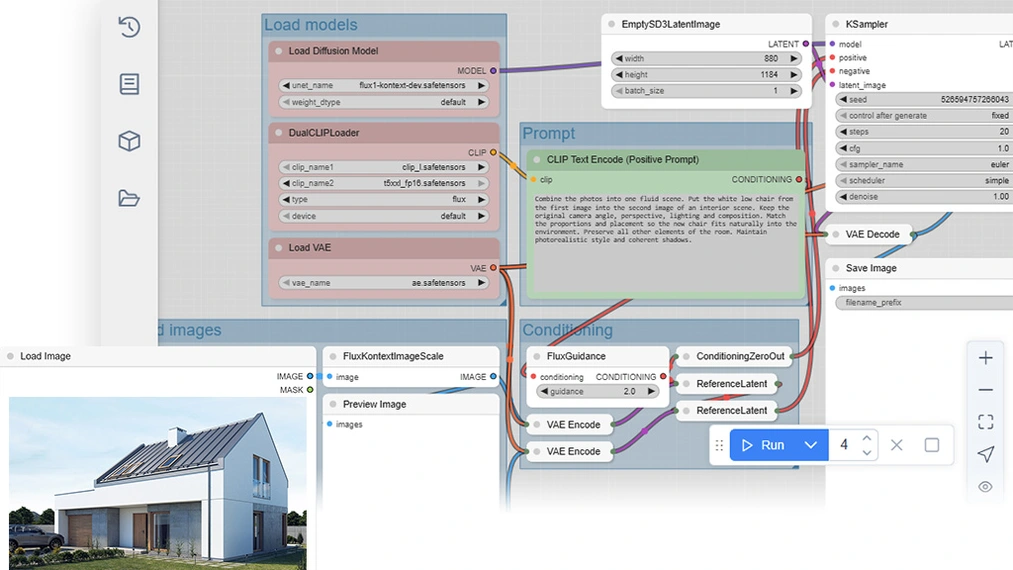Toggle link visibility with the eye icon
The height and width of the screenshot is (570, 1013).
[x=985, y=487]
